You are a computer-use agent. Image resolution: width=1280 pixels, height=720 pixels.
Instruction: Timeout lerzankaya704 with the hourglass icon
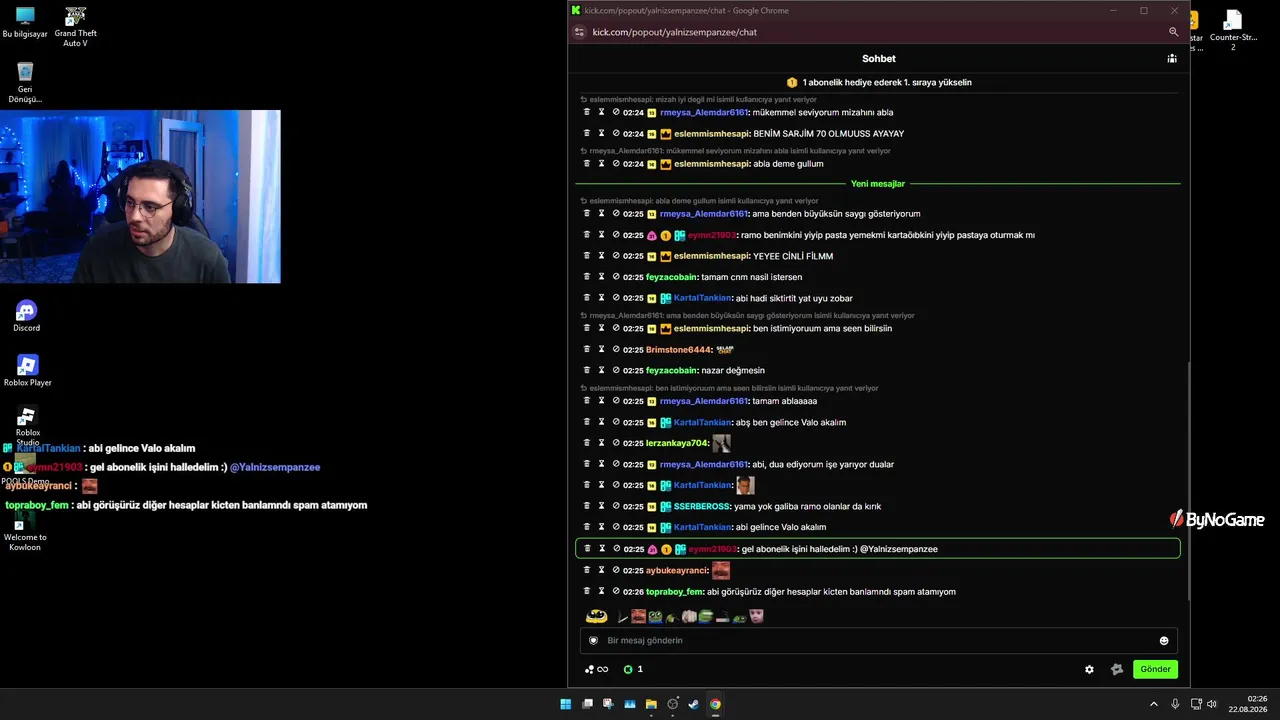pos(602,443)
